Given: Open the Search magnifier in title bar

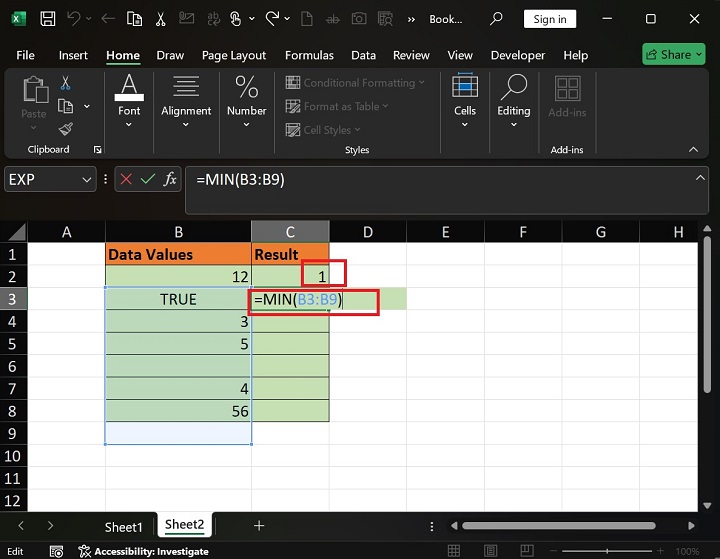Looking at the screenshot, I should pyautogui.click(x=496, y=19).
